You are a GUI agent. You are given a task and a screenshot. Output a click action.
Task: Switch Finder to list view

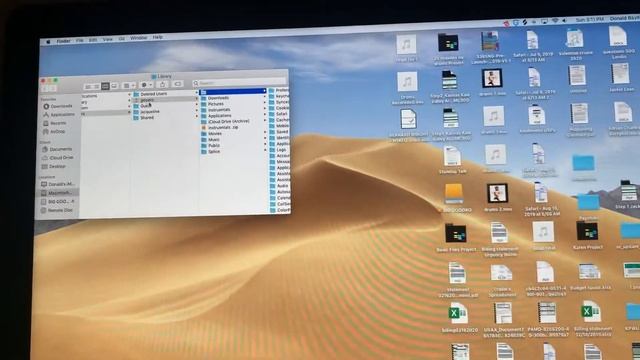(97, 86)
